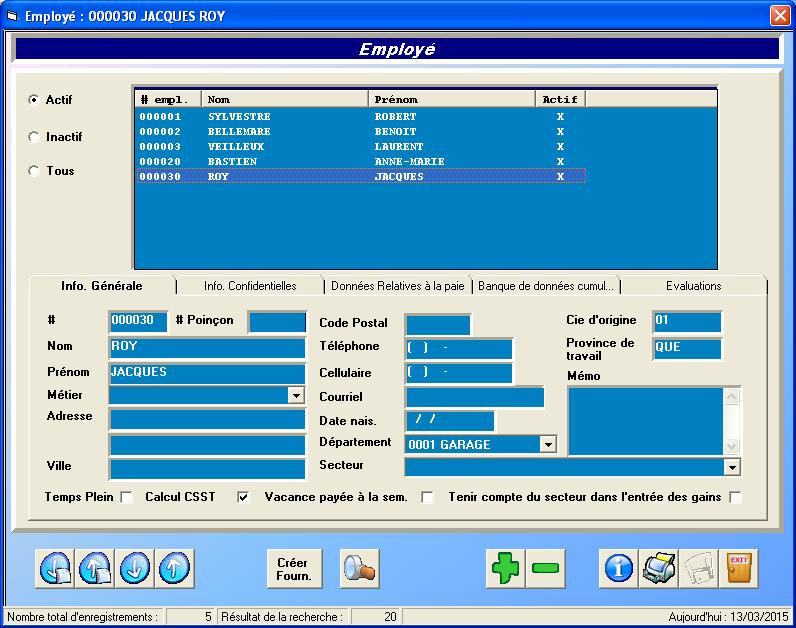Click the printer icon

[659, 568]
